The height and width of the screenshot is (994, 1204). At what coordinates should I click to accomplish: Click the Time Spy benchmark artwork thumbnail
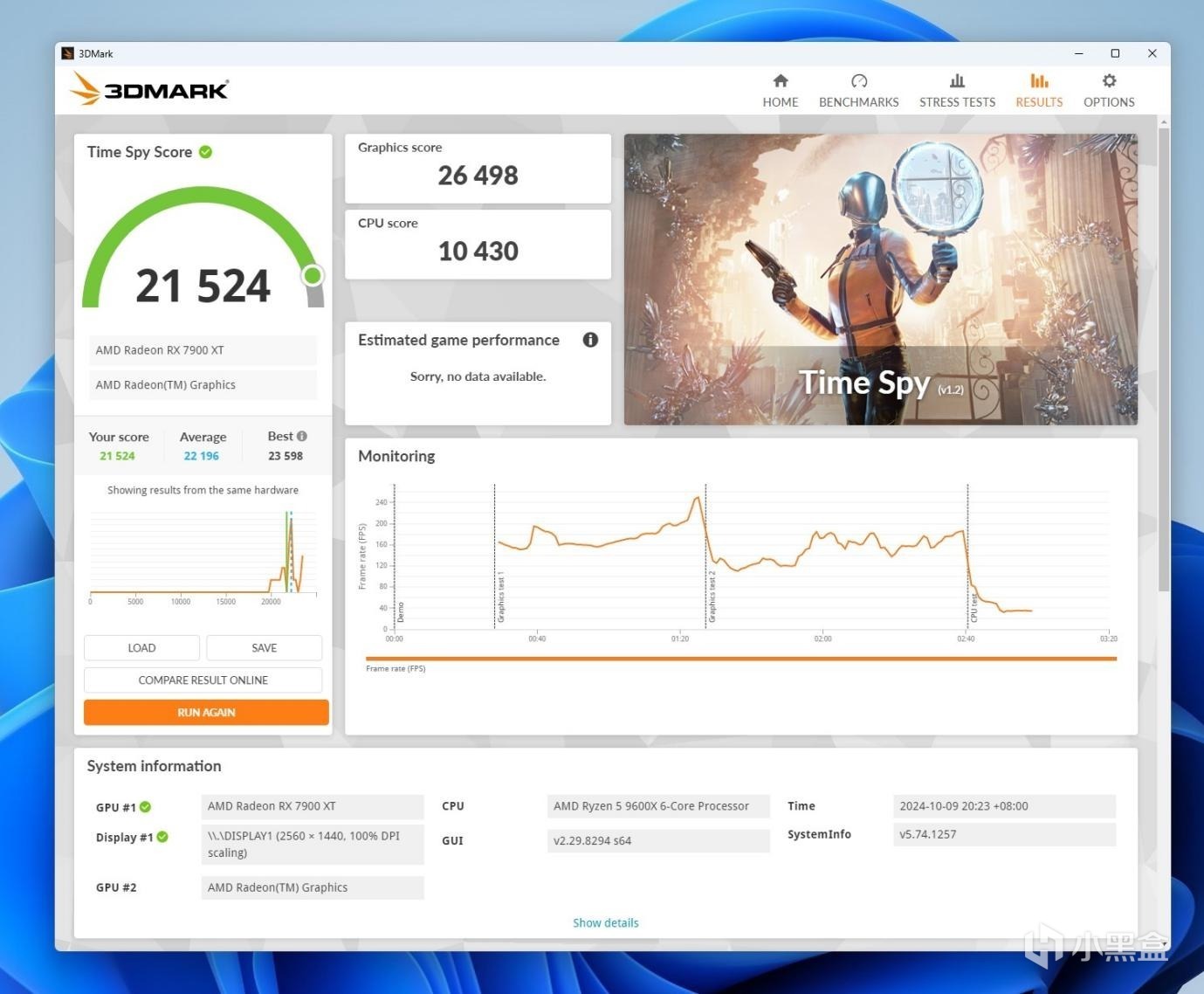(x=881, y=280)
